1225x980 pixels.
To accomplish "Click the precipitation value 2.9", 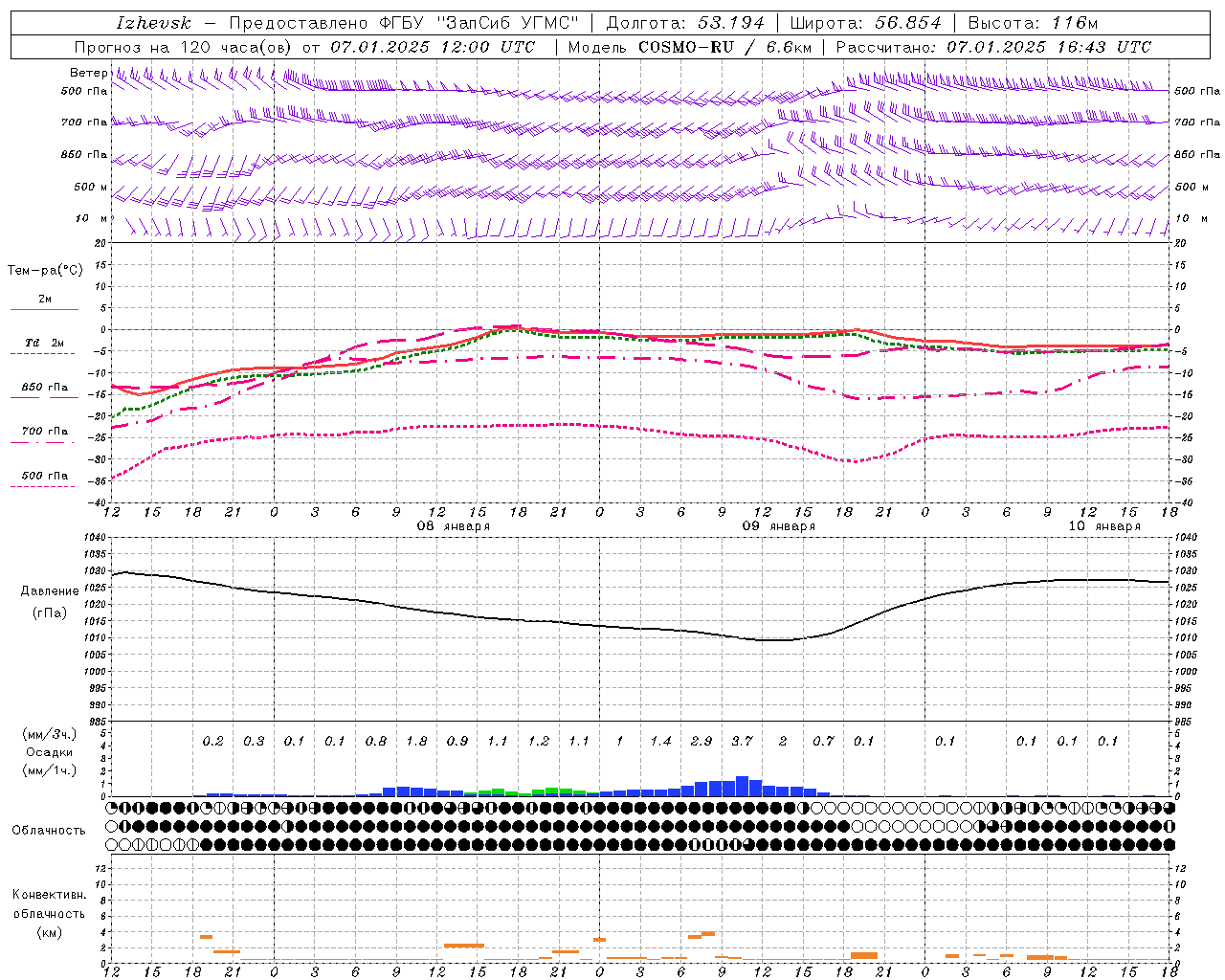I will [702, 741].
